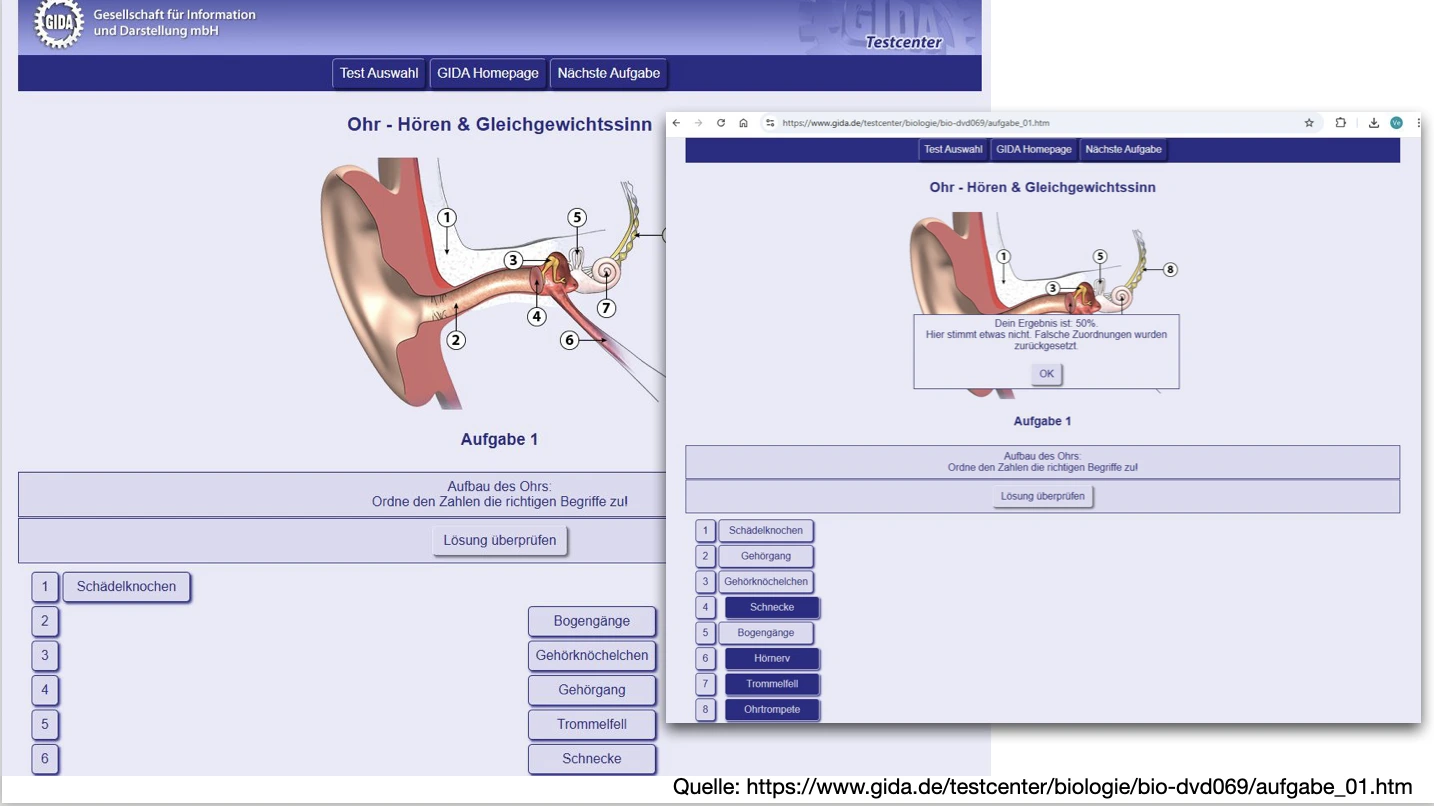This screenshot has height=806, width=1434.
Task: Go to 'Nächste Aufgabe' in the browser window
Action: pyautogui.click(x=1123, y=149)
